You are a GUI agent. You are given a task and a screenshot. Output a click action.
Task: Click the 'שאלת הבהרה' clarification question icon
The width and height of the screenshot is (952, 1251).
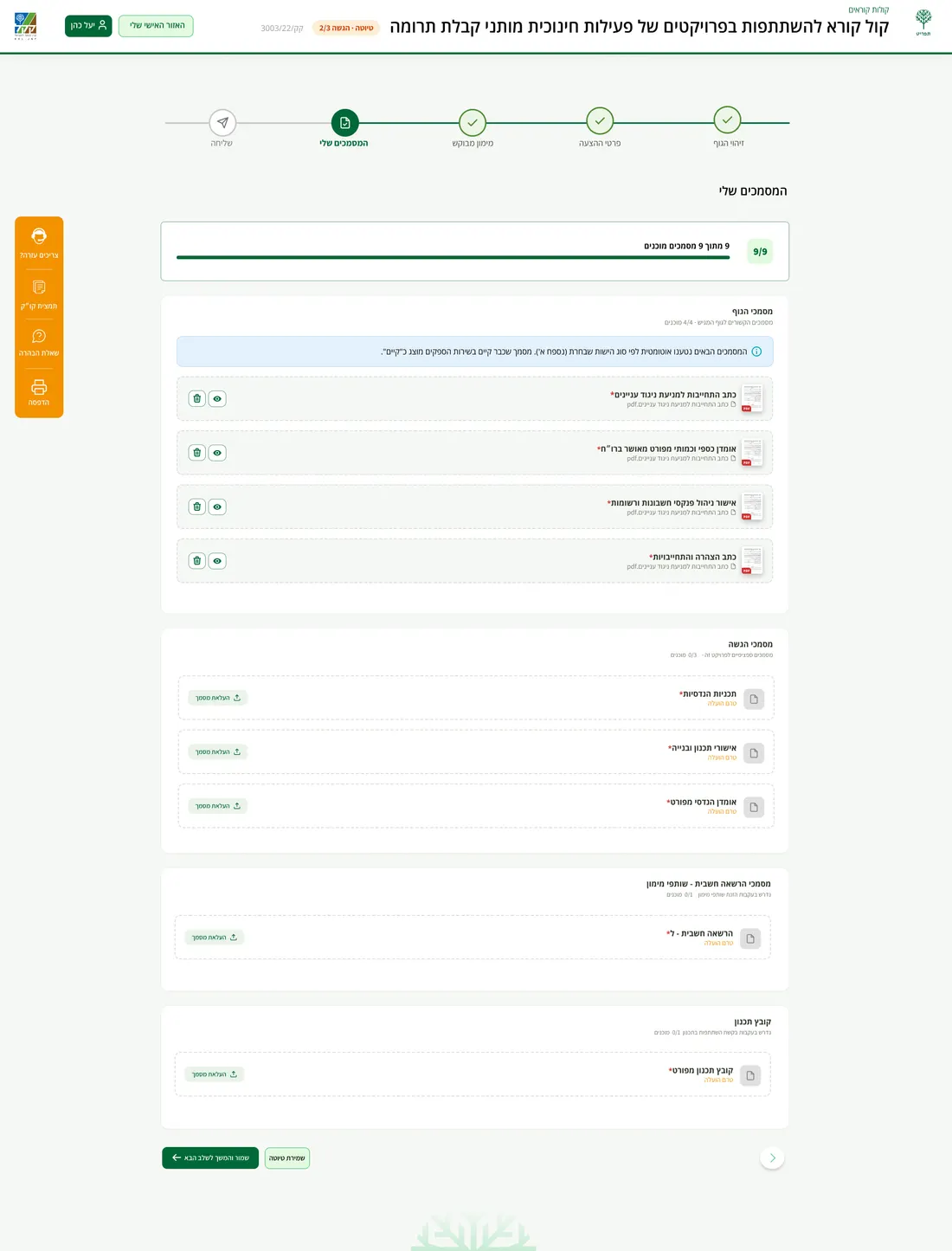[39, 336]
